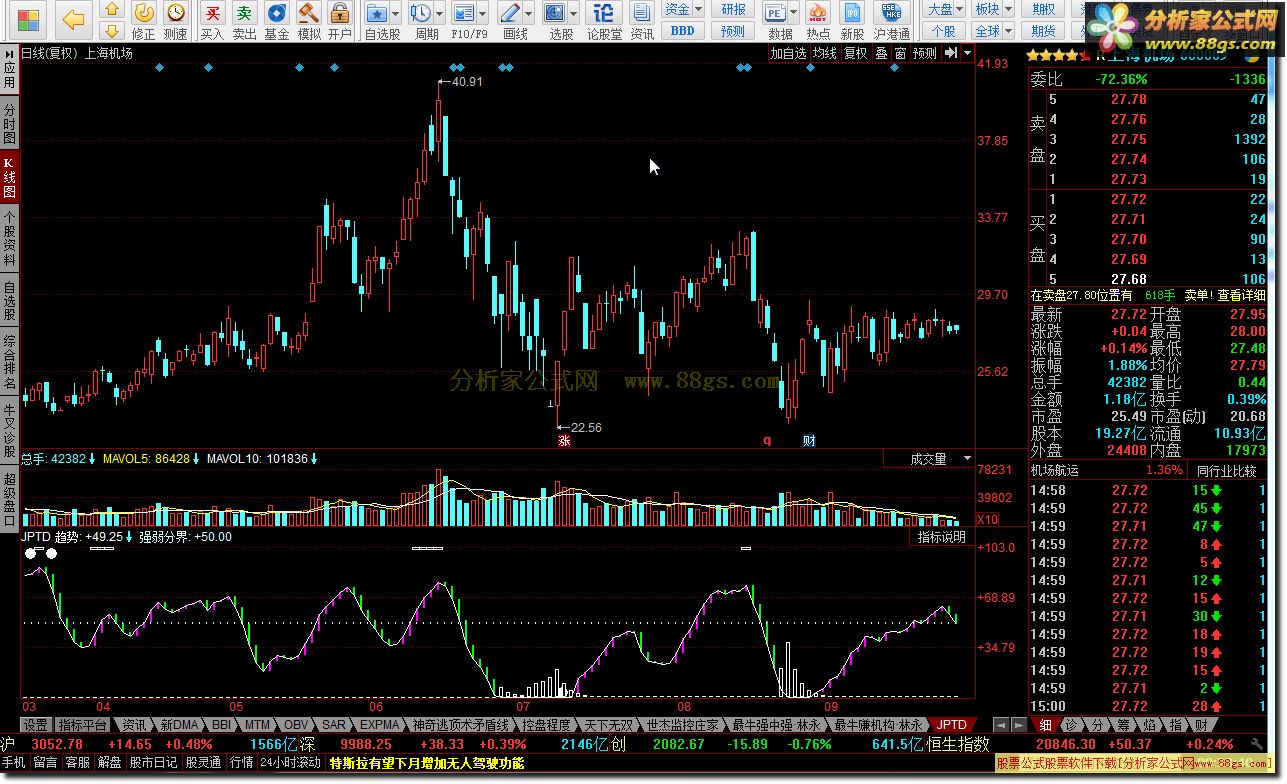Click the 买入 buy icon
1287x784 pixels.
pyautogui.click(x=212, y=20)
